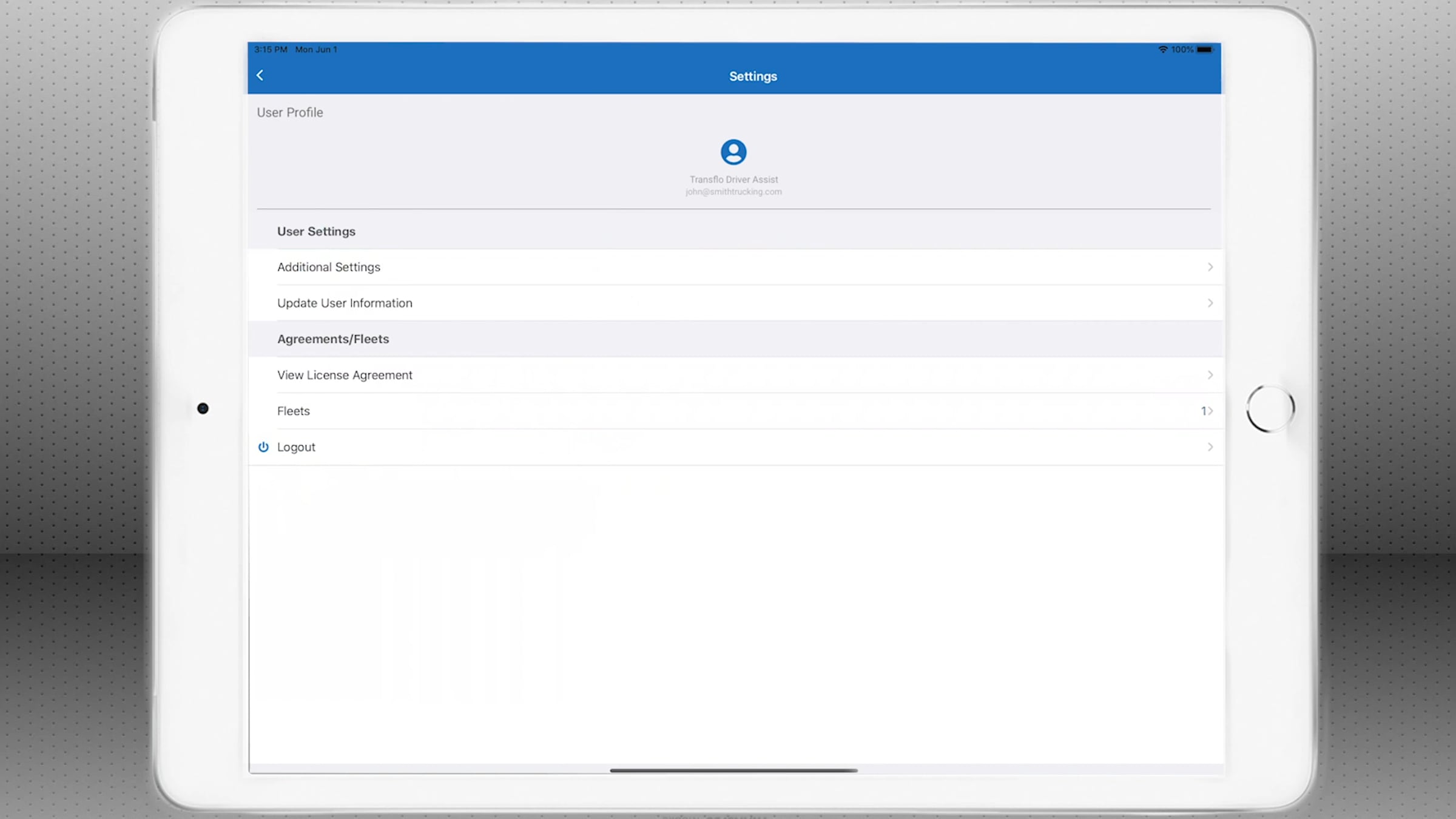The width and height of the screenshot is (1456, 819).
Task: Tap the home indicator bar at bottom
Action: pyautogui.click(x=733, y=770)
